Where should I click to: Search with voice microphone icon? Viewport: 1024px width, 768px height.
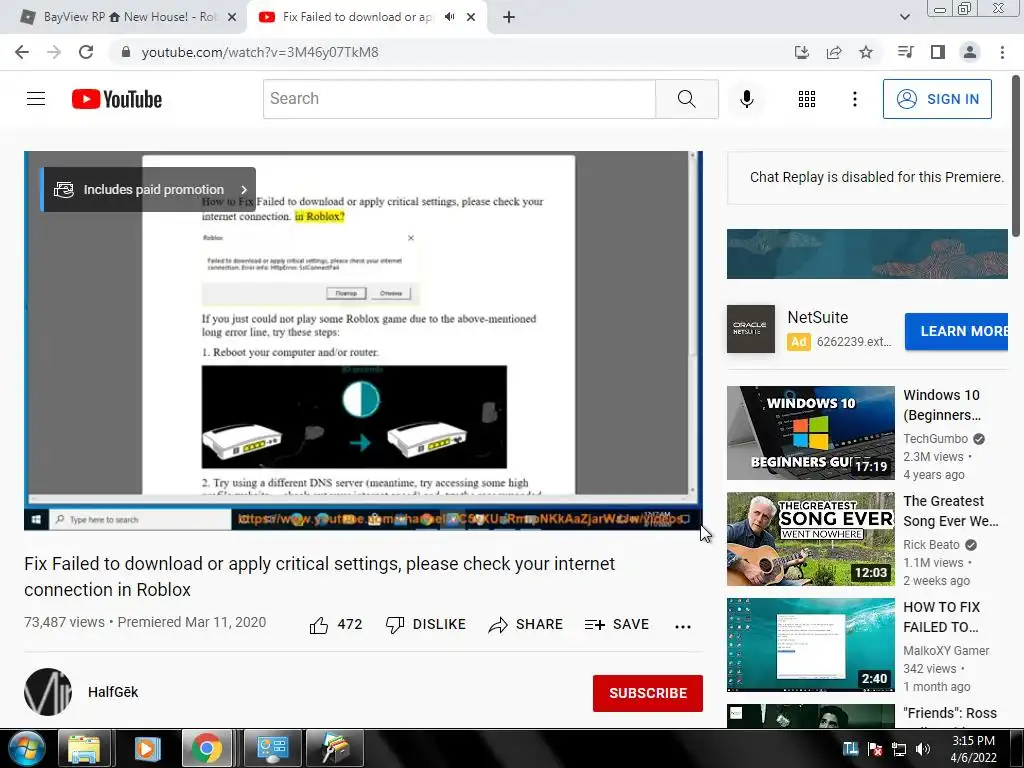(x=747, y=99)
